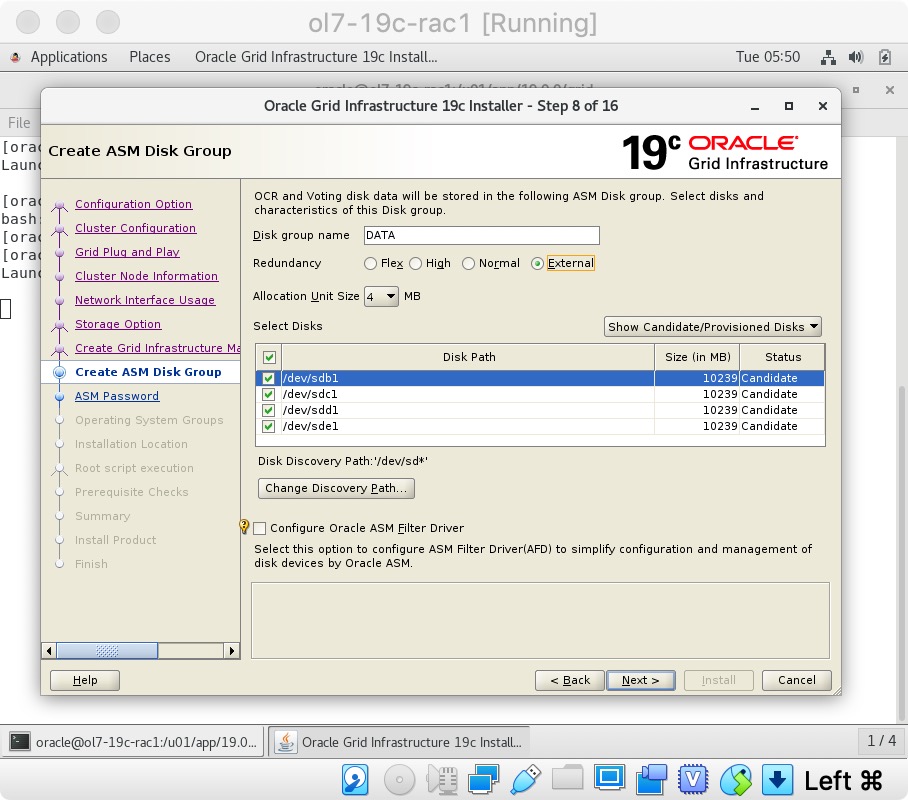
Task: Click the network status icon in top panel
Action: [828, 57]
